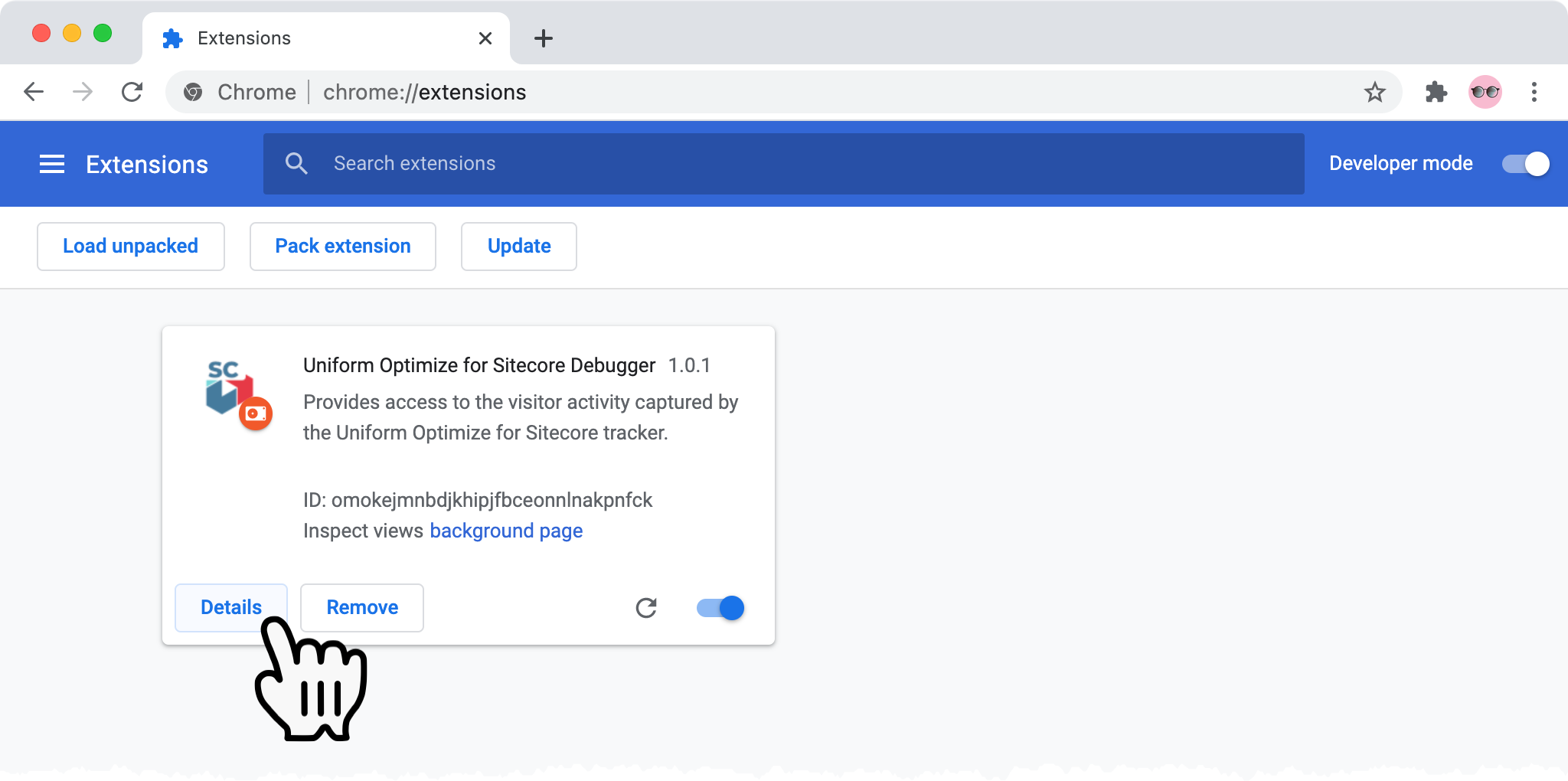Click the extension ID text
Viewport: 1568px width, 781px height.
point(478,500)
